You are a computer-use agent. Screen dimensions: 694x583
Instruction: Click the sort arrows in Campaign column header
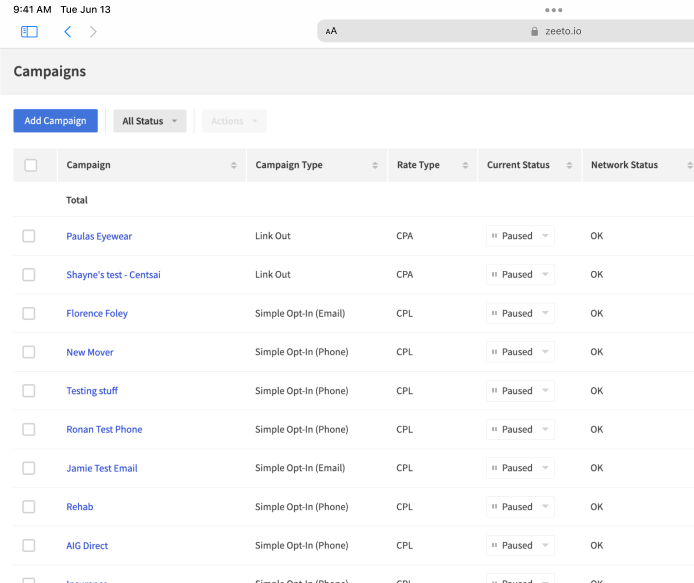pyautogui.click(x=234, y=166)
